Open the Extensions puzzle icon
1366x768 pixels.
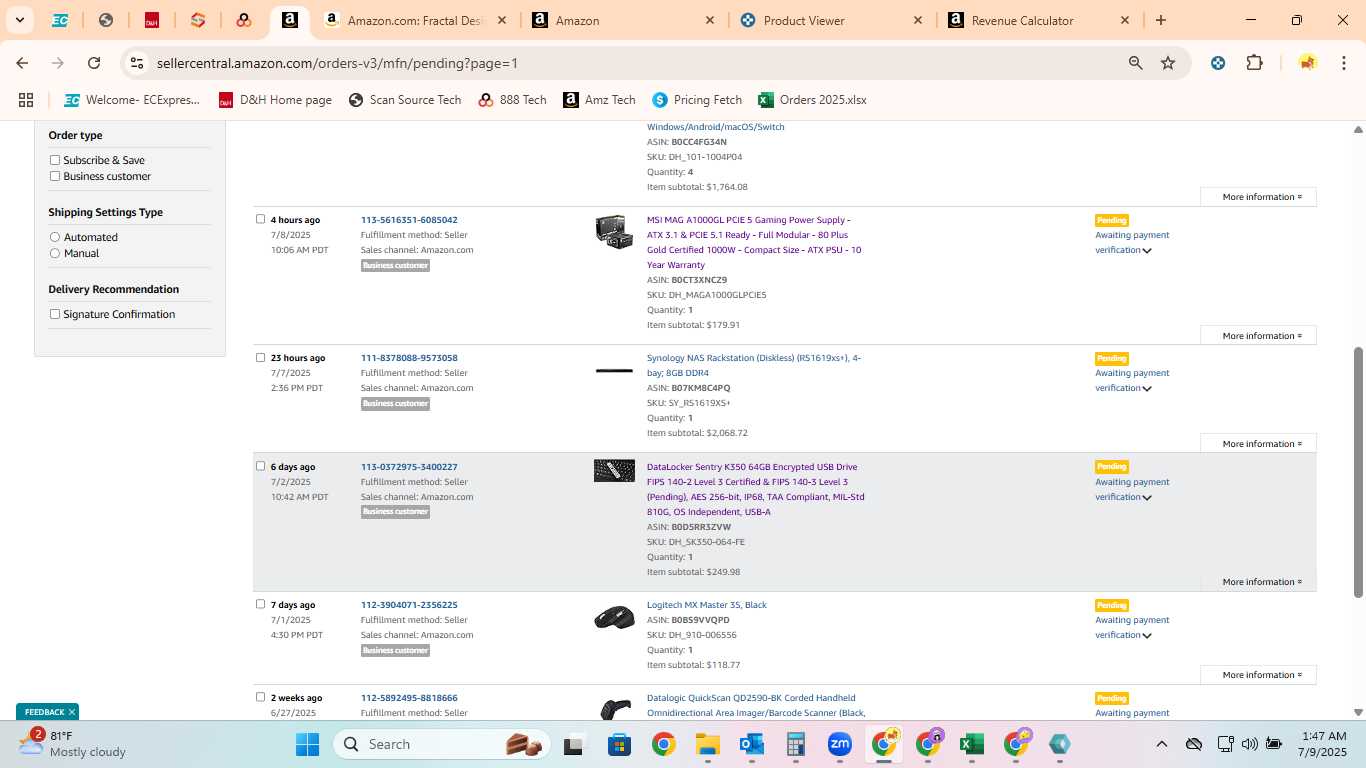click(x=1254, y=63)
